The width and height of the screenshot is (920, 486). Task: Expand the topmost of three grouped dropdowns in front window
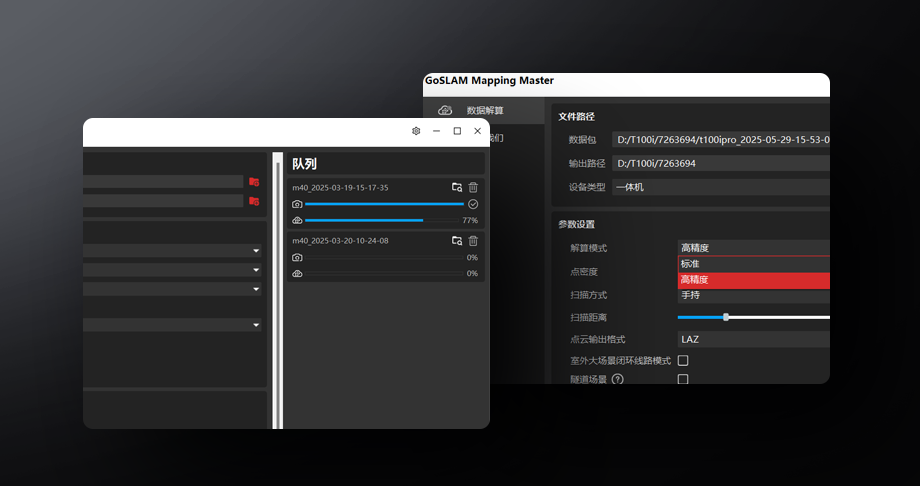[172, 251]
